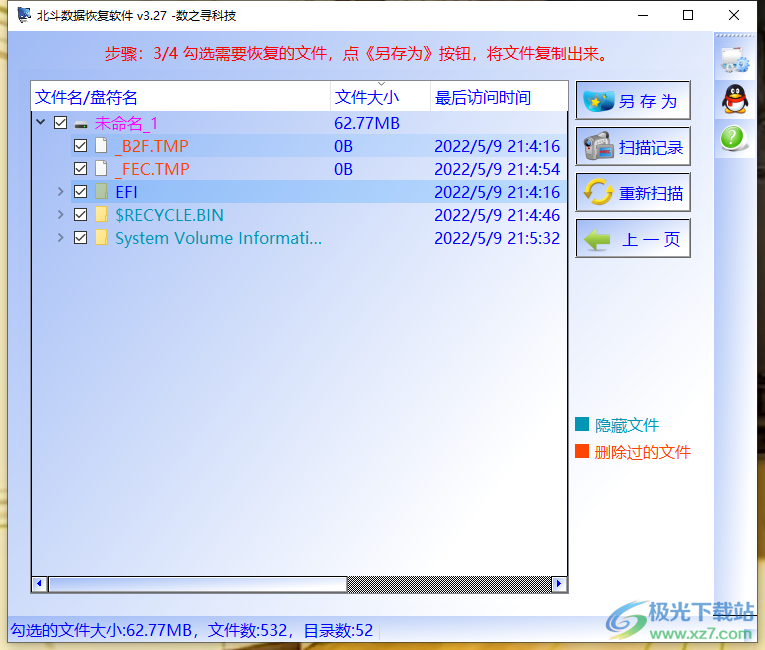Click the 另存为 (Save As) button
This screenshot has height=650, width=765.
coord(633,100)
